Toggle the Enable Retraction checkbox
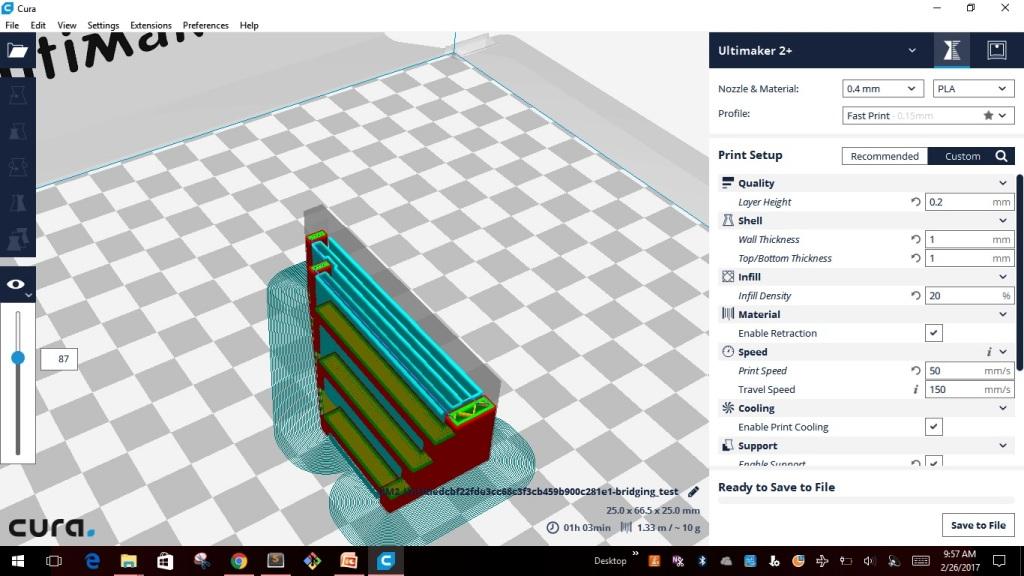 click(x=933, y=333)
